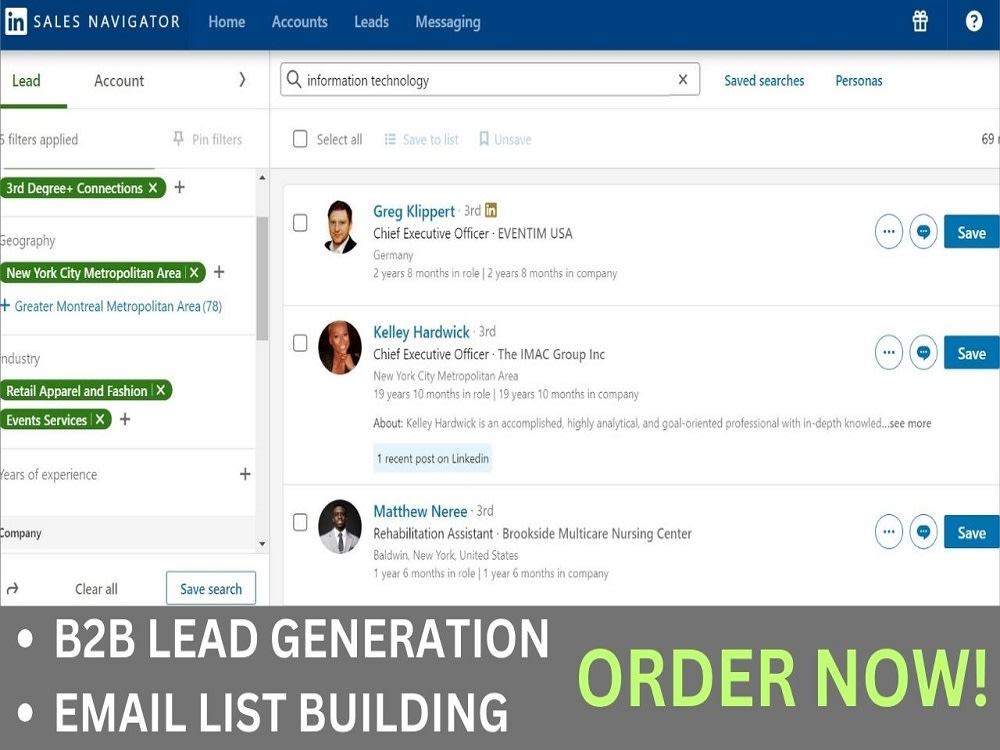Open Matthew Neree's profile name link

[x=420, y=511]
